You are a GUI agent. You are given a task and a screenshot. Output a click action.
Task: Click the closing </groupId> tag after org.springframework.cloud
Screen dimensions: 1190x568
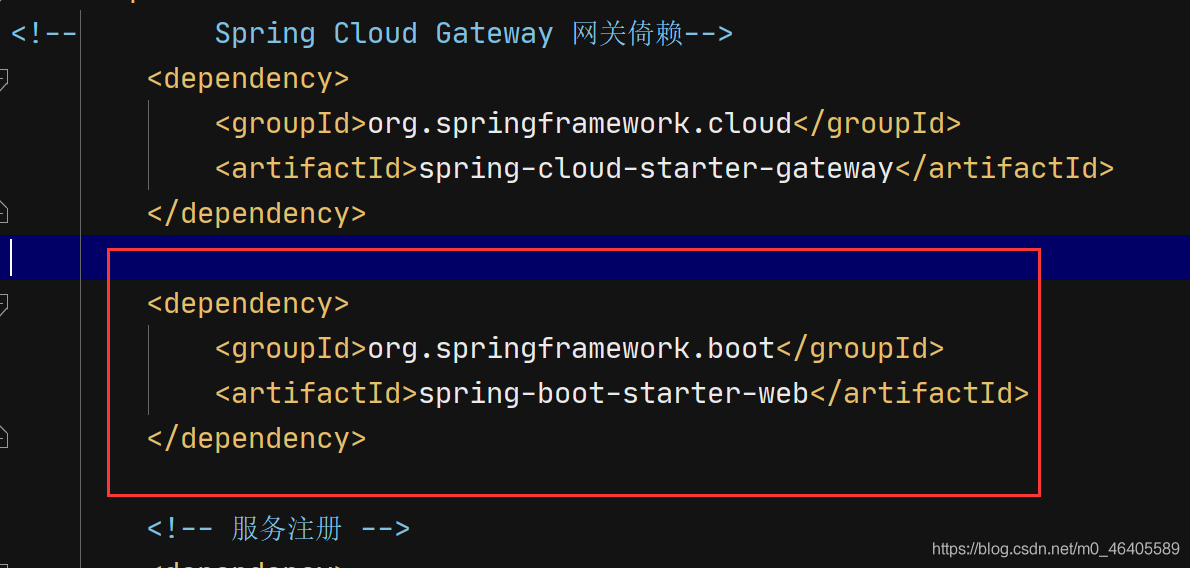[877, 124]
